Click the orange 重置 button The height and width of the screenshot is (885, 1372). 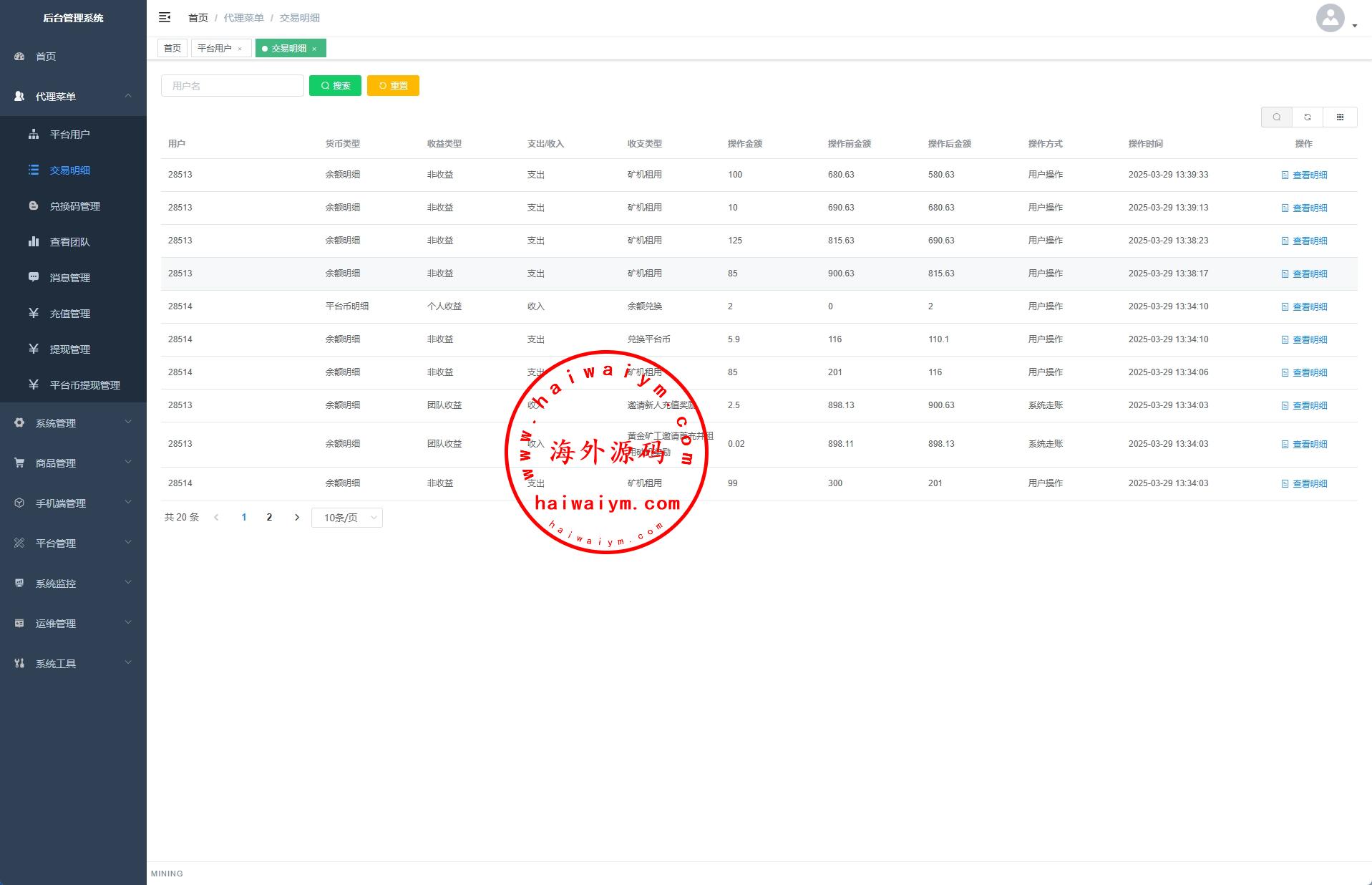click(x=393, y=86)
